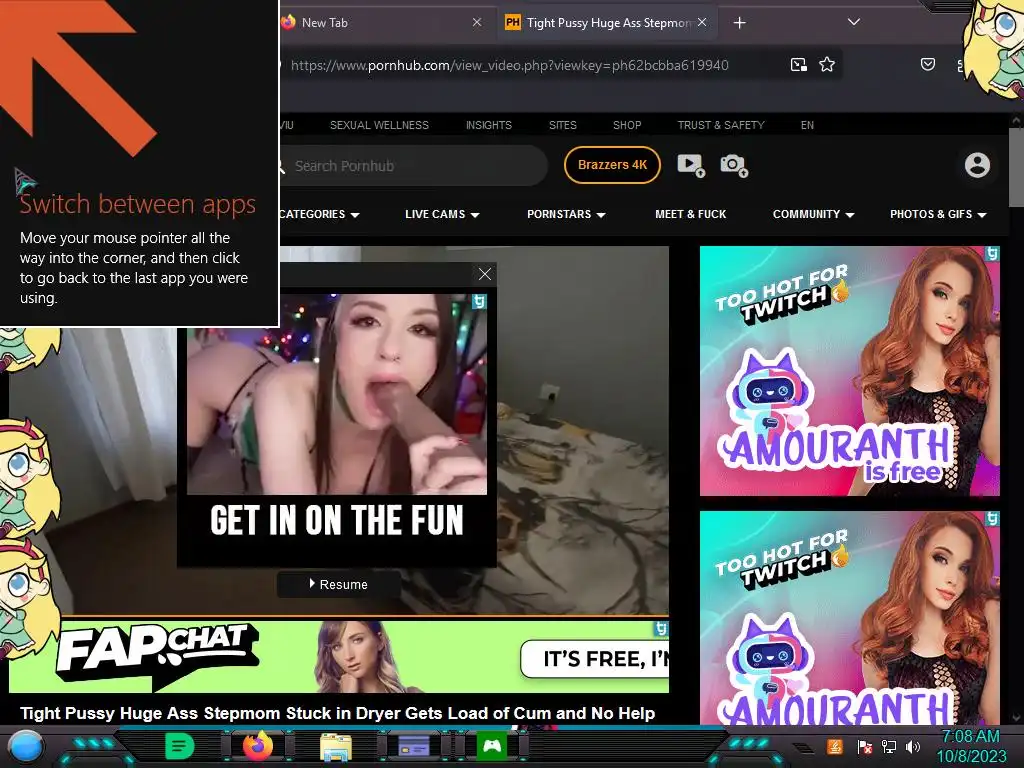Click the orange tray icon
This screenshot has width=1024, height=768.
click(x=835, y=746)
